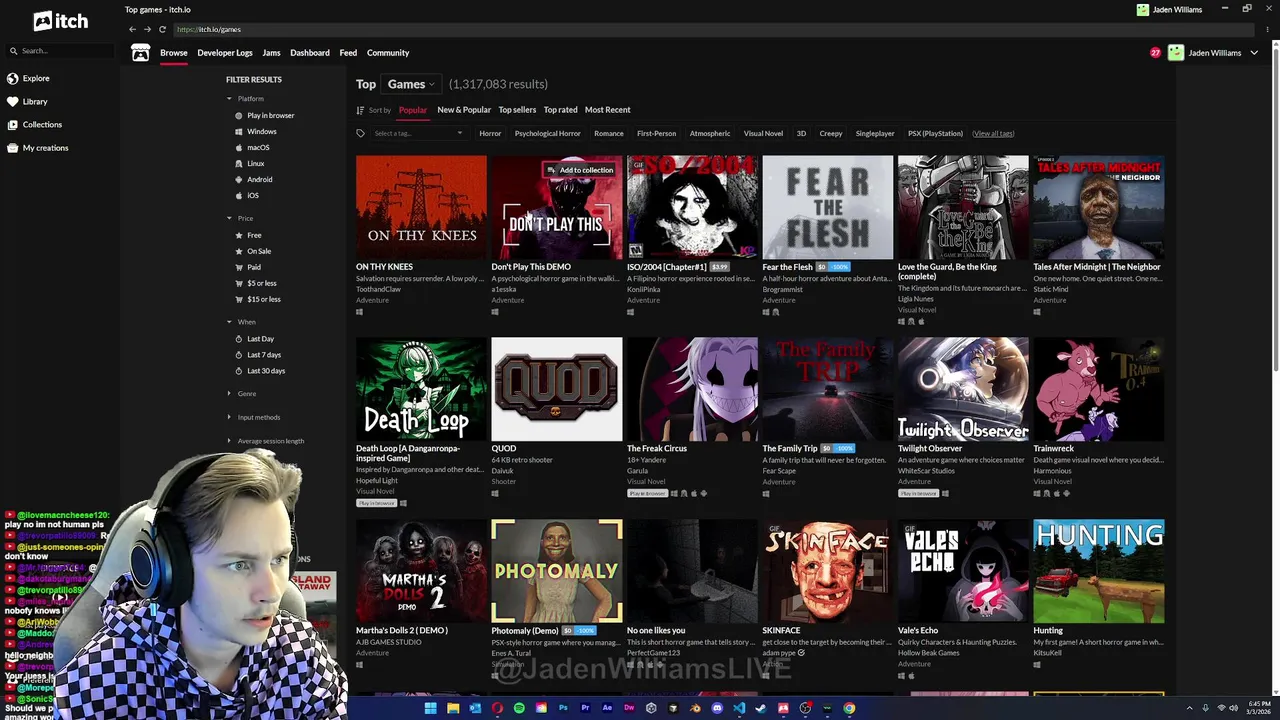
Task: Filter by iOS platform
Action: [x=246, y=195]
